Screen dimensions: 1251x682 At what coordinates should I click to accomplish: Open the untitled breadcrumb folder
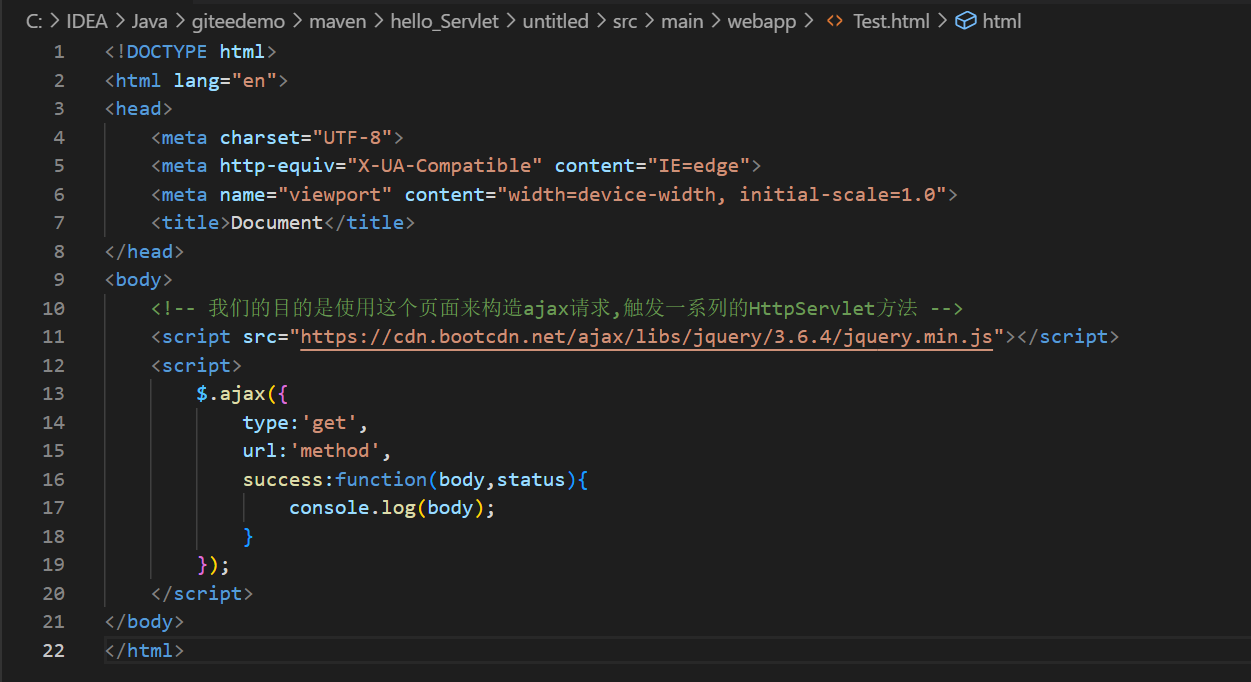[555, 21]
